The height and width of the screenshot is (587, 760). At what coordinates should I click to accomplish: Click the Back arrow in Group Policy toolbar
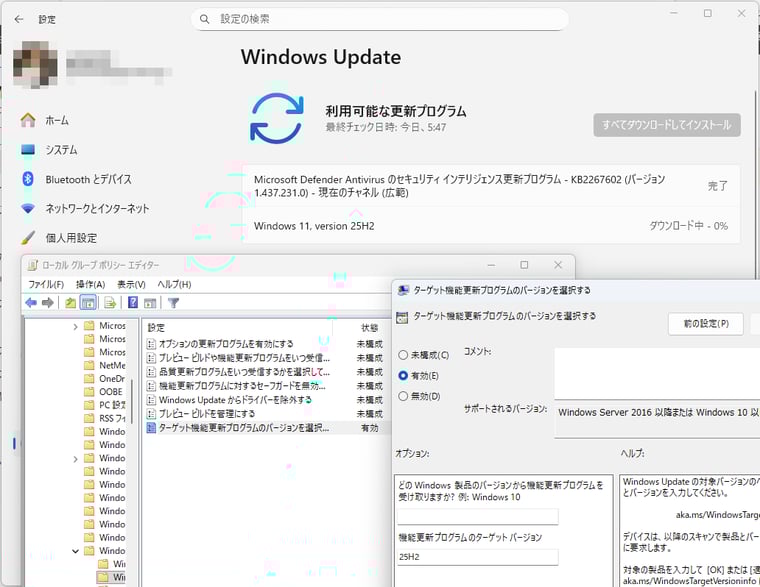(x=31, y=303)
